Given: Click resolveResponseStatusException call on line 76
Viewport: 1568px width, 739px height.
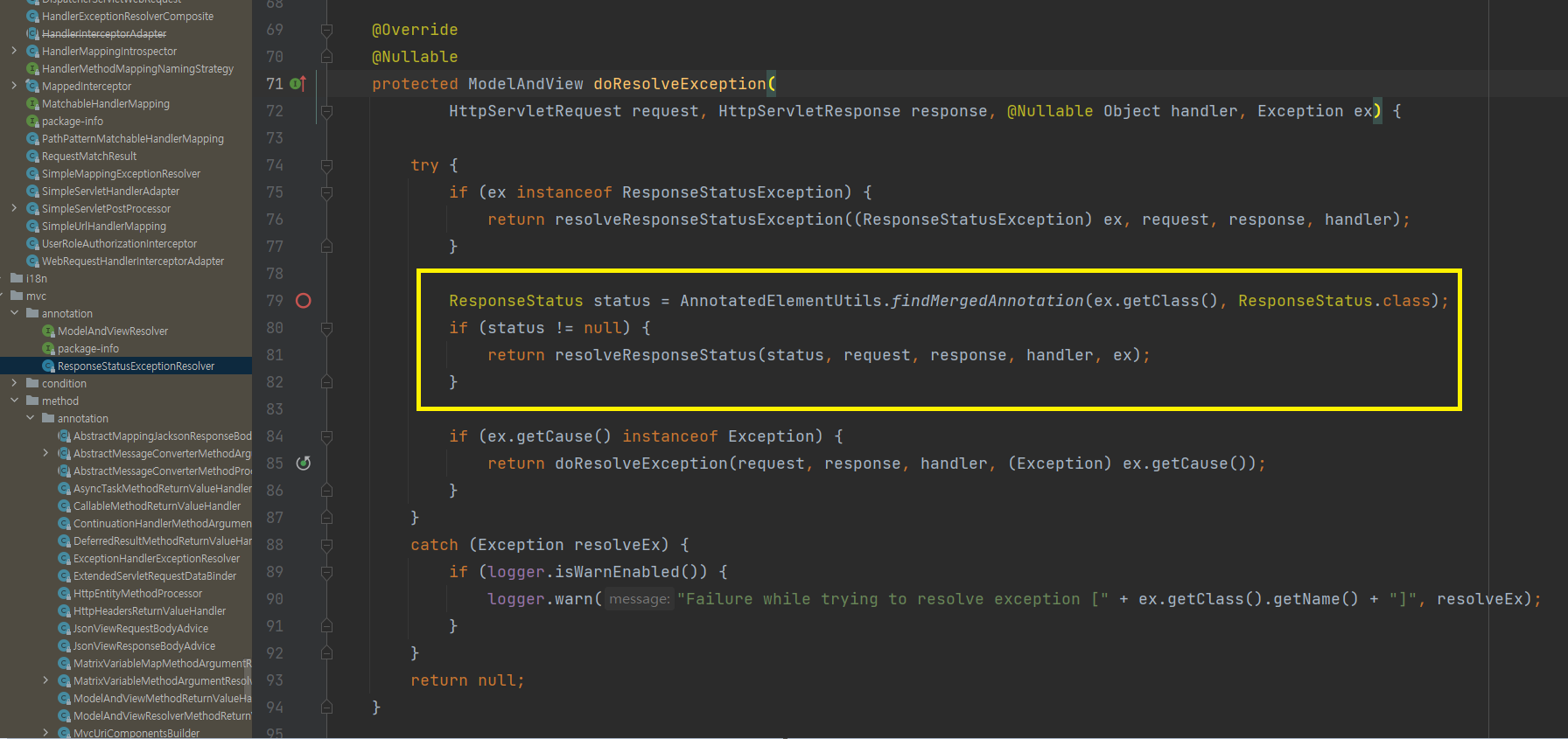Looking at the screenshot, I should (x=699, y=220).
